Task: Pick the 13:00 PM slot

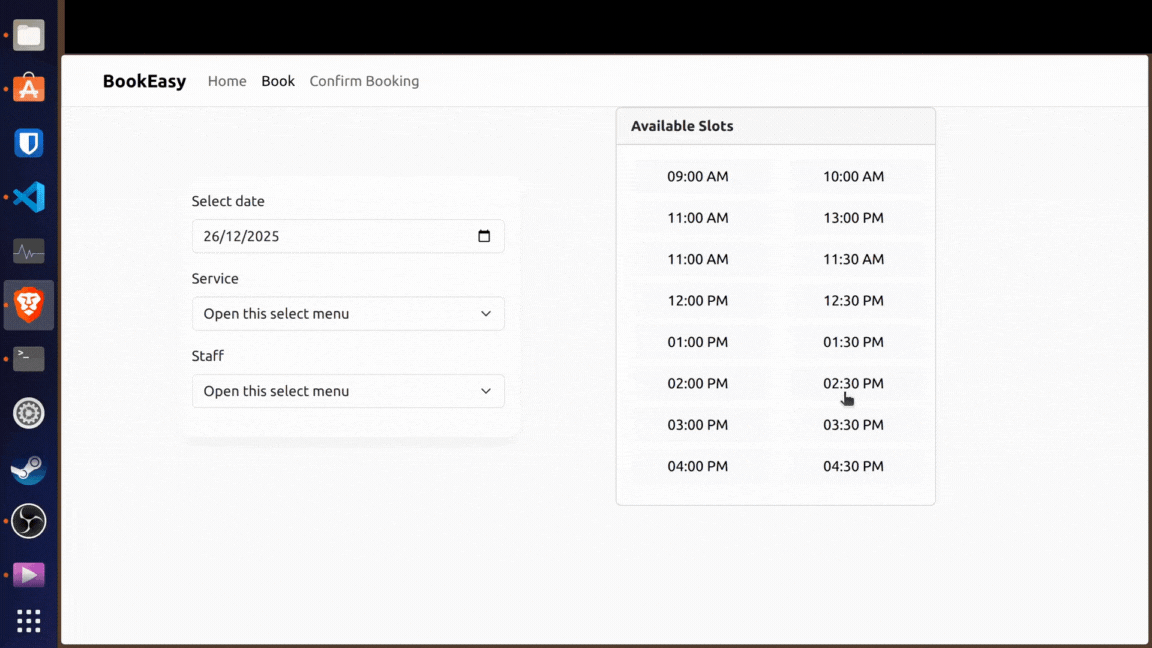Action: pyautogui.click(x=854, y=217)
